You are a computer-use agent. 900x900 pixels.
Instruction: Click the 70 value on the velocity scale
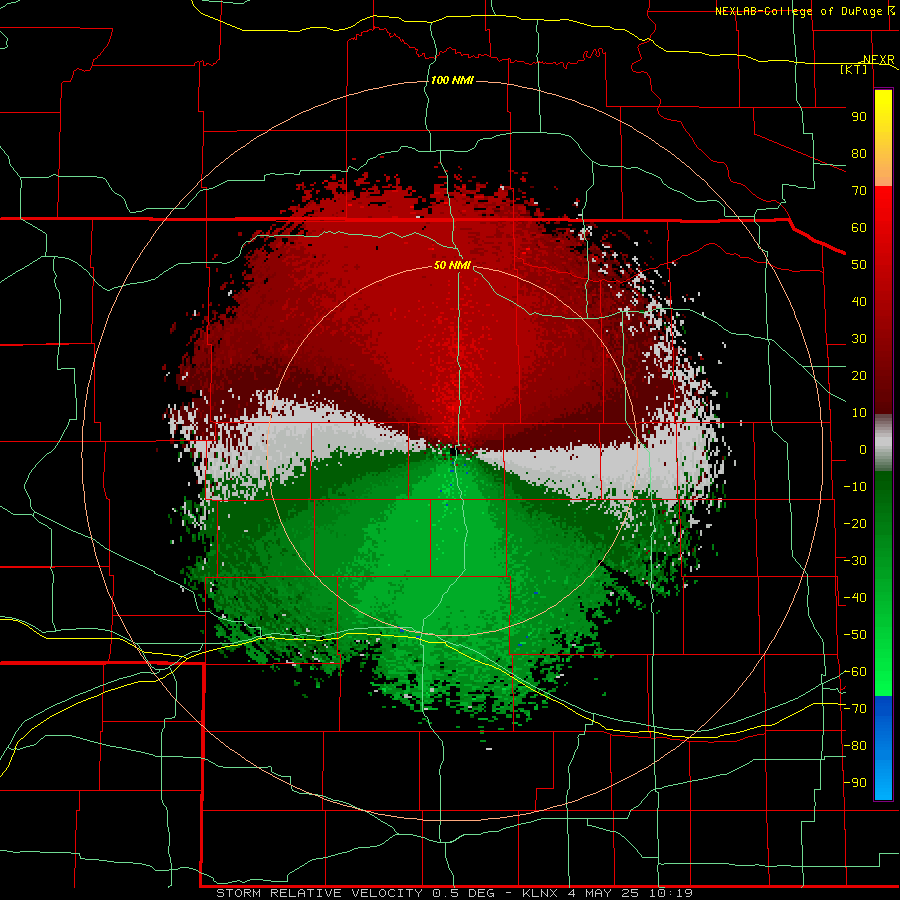[859, 191]
